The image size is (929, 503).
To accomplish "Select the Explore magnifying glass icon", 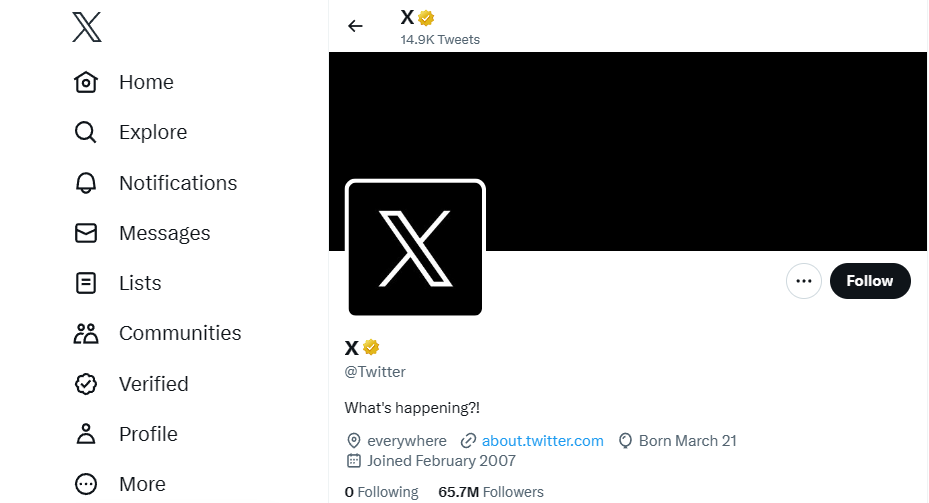I will coord(86,132).
